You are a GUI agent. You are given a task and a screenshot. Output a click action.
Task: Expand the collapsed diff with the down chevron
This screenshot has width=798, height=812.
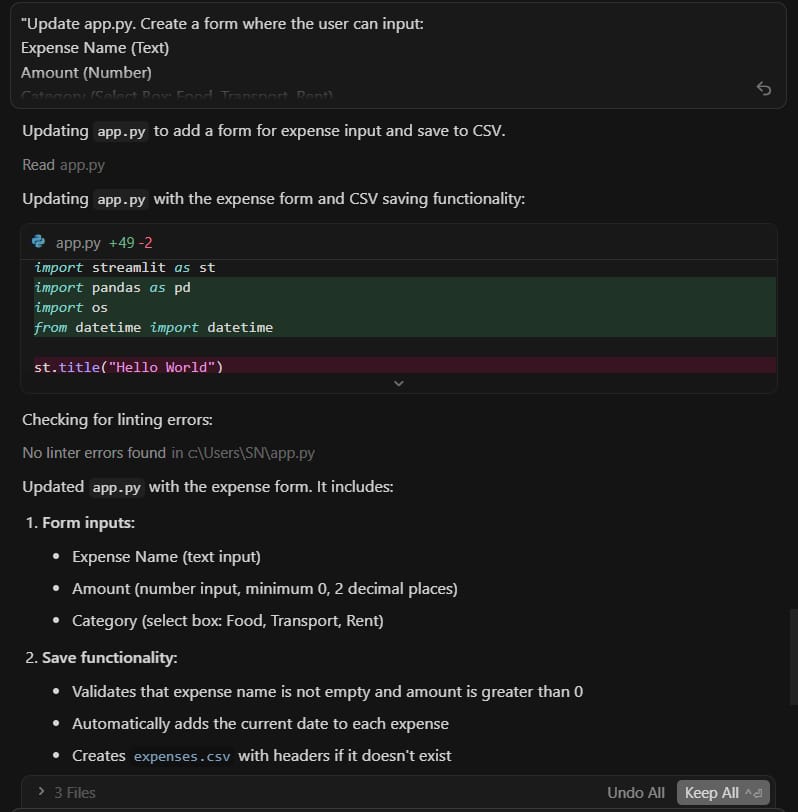click(x=399, y=382)
